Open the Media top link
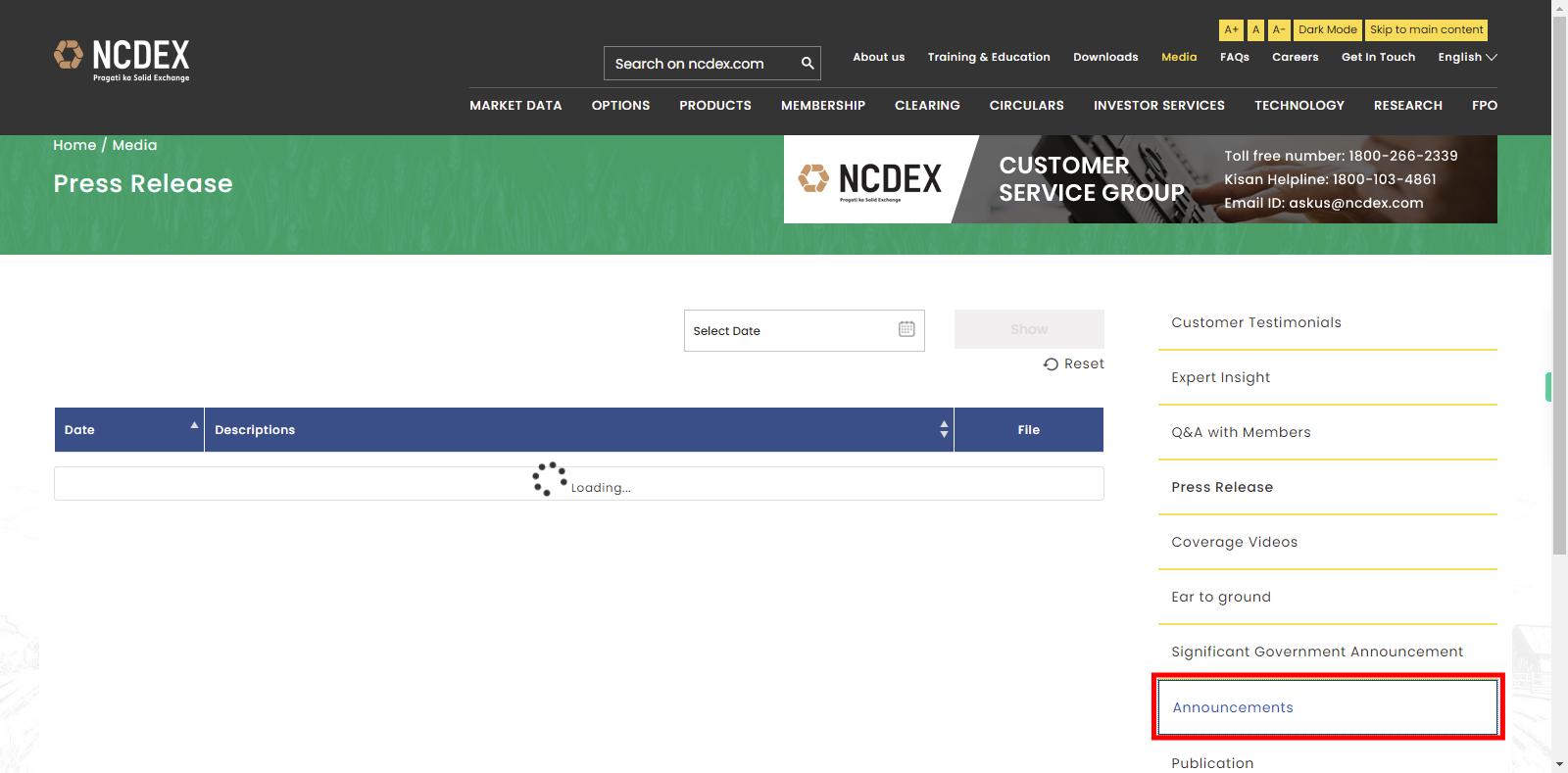This screenshot has width=1568, height=773. [1179, 57]
